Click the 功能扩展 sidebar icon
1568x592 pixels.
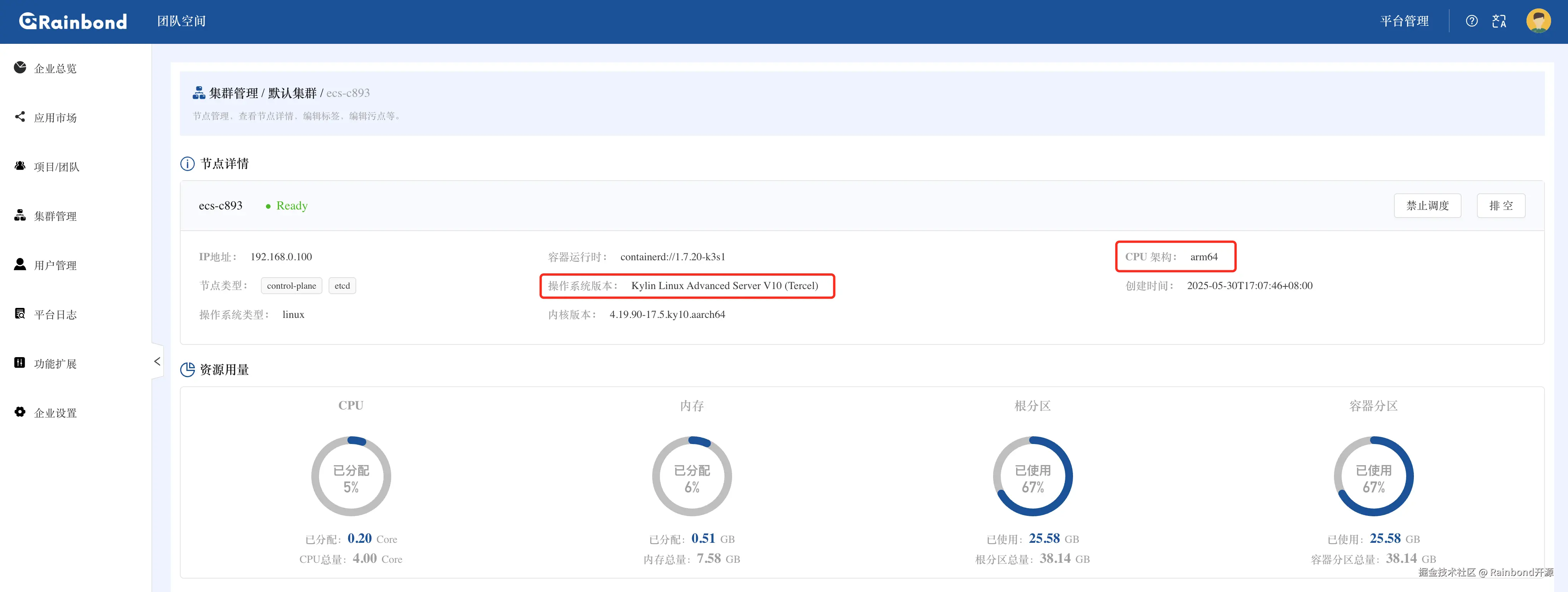tap(20, 363)
